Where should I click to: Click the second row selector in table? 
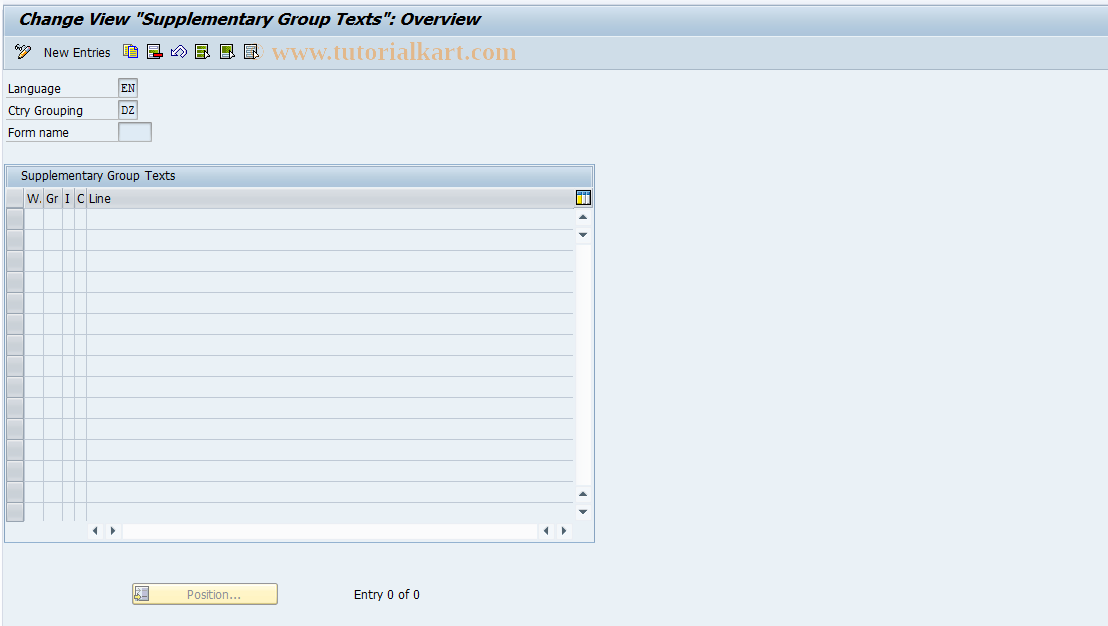point(15,240)
